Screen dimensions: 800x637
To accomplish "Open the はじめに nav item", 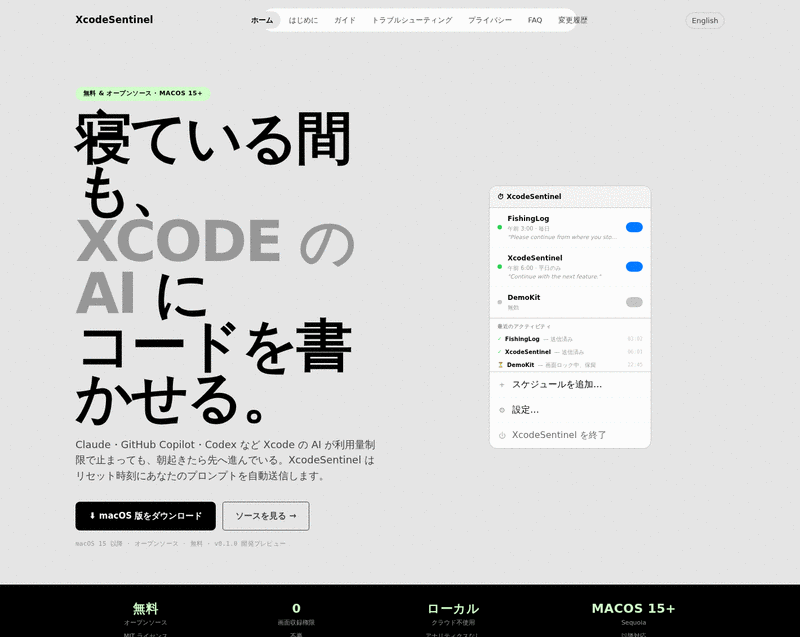I will coord(303,20).
